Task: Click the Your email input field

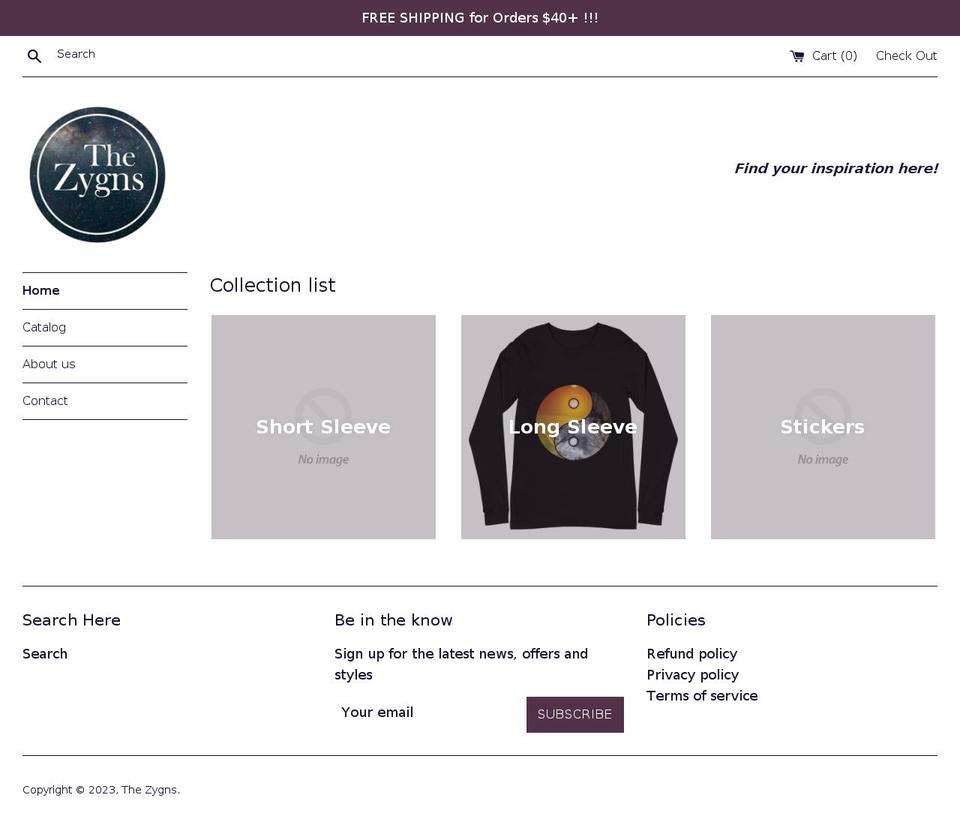Action: [x=420, y=713]
